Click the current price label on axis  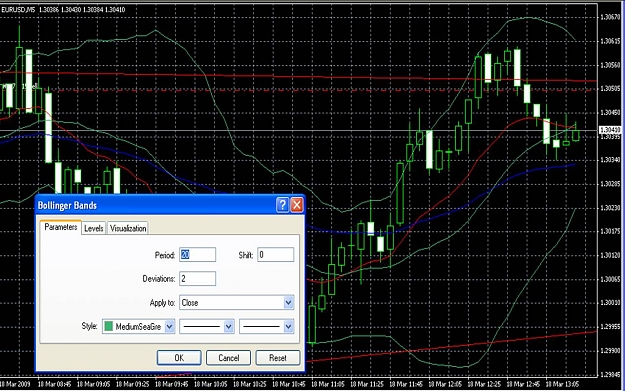click(x=610, y=130)
